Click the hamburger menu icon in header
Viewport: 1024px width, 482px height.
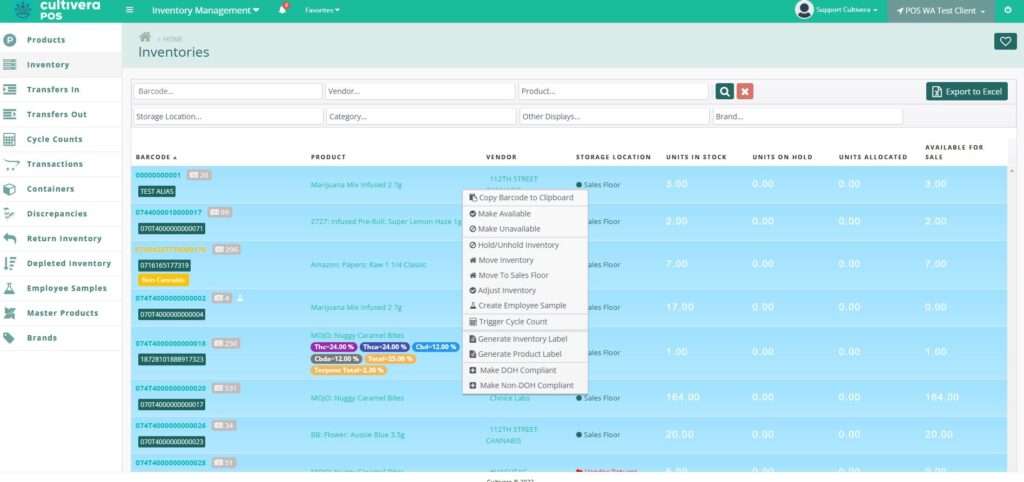[x=130, y=10]
